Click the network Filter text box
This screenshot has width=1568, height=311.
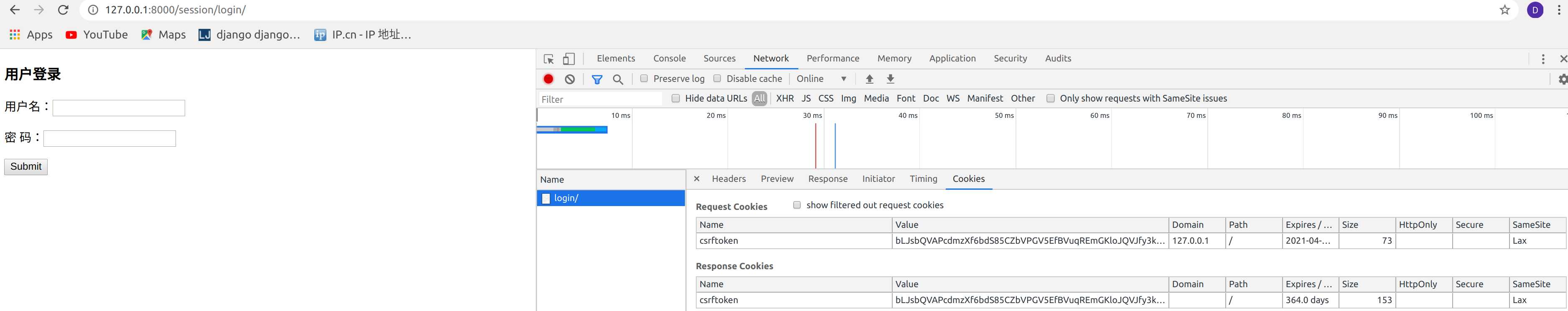(600, 99)
